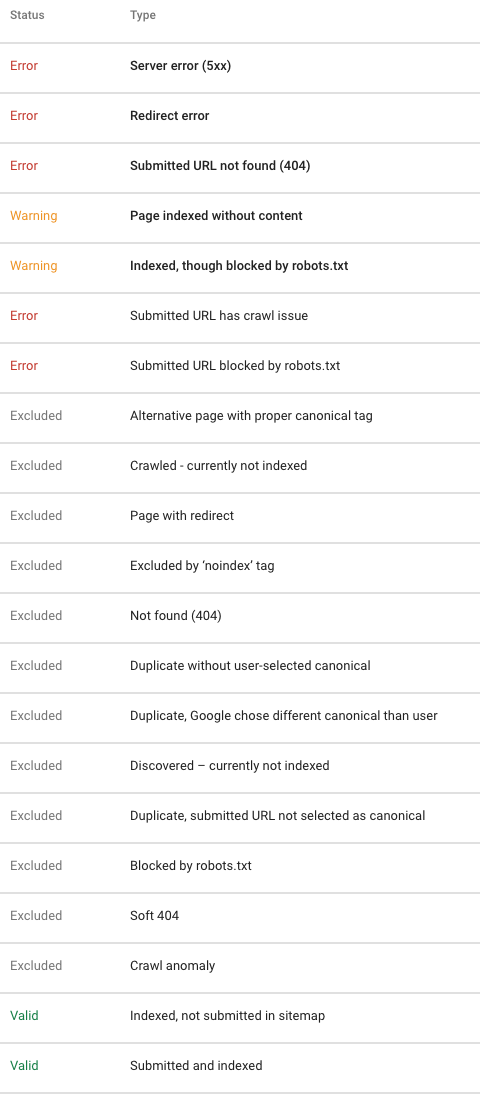Click the Status column header
This screenshot has height=1094, width=480.
coord(27,15)
